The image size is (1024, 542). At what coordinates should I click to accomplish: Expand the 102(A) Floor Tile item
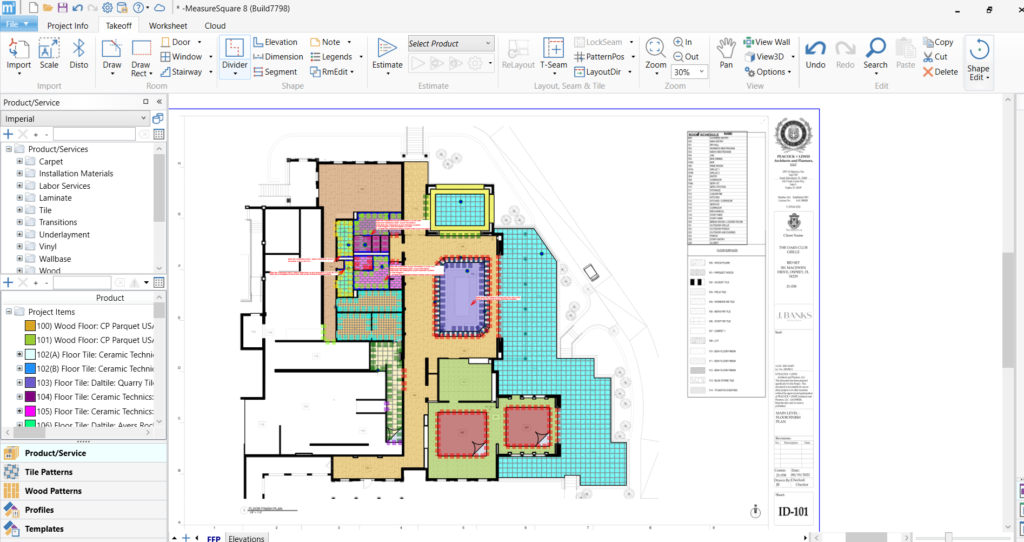[x=19, y=355]
